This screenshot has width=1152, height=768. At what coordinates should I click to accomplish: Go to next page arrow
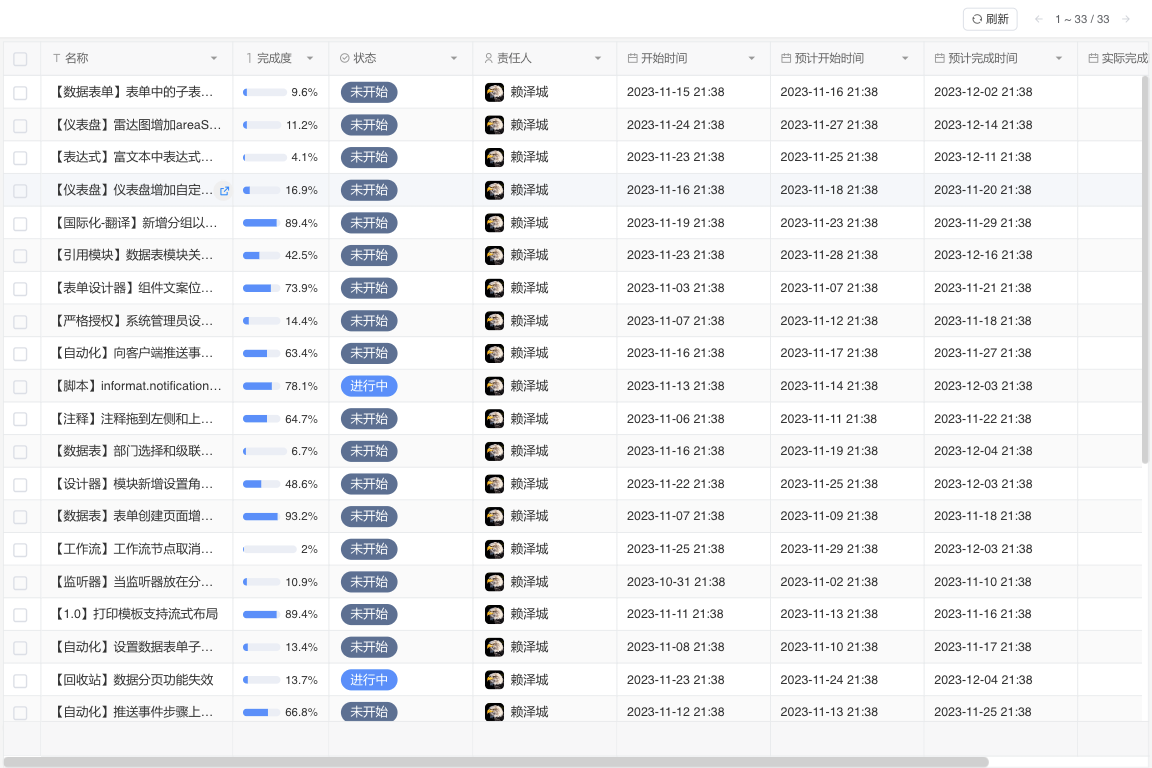pos(1126,19)
